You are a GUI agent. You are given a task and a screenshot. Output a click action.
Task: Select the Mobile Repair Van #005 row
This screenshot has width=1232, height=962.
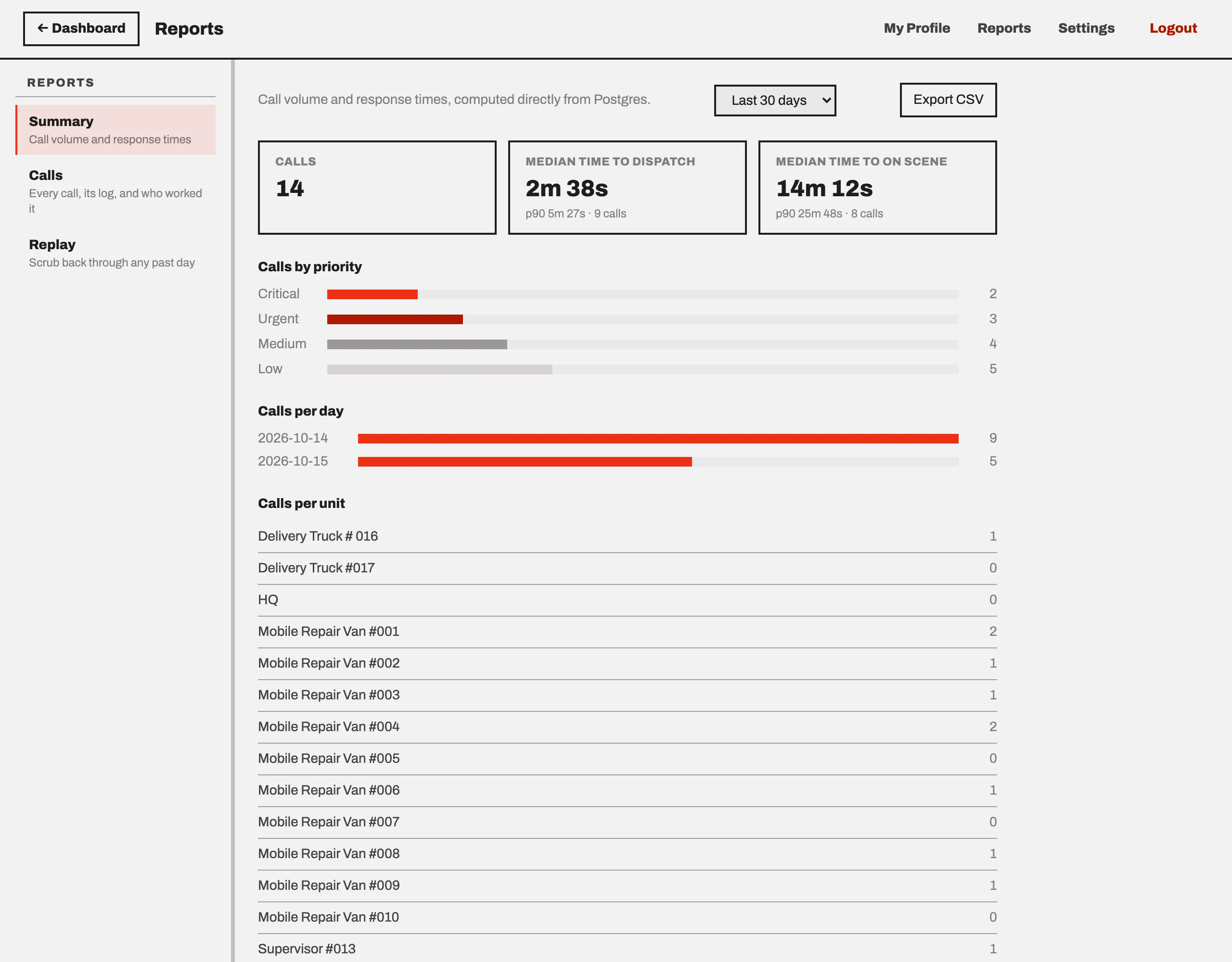point(627,759)
